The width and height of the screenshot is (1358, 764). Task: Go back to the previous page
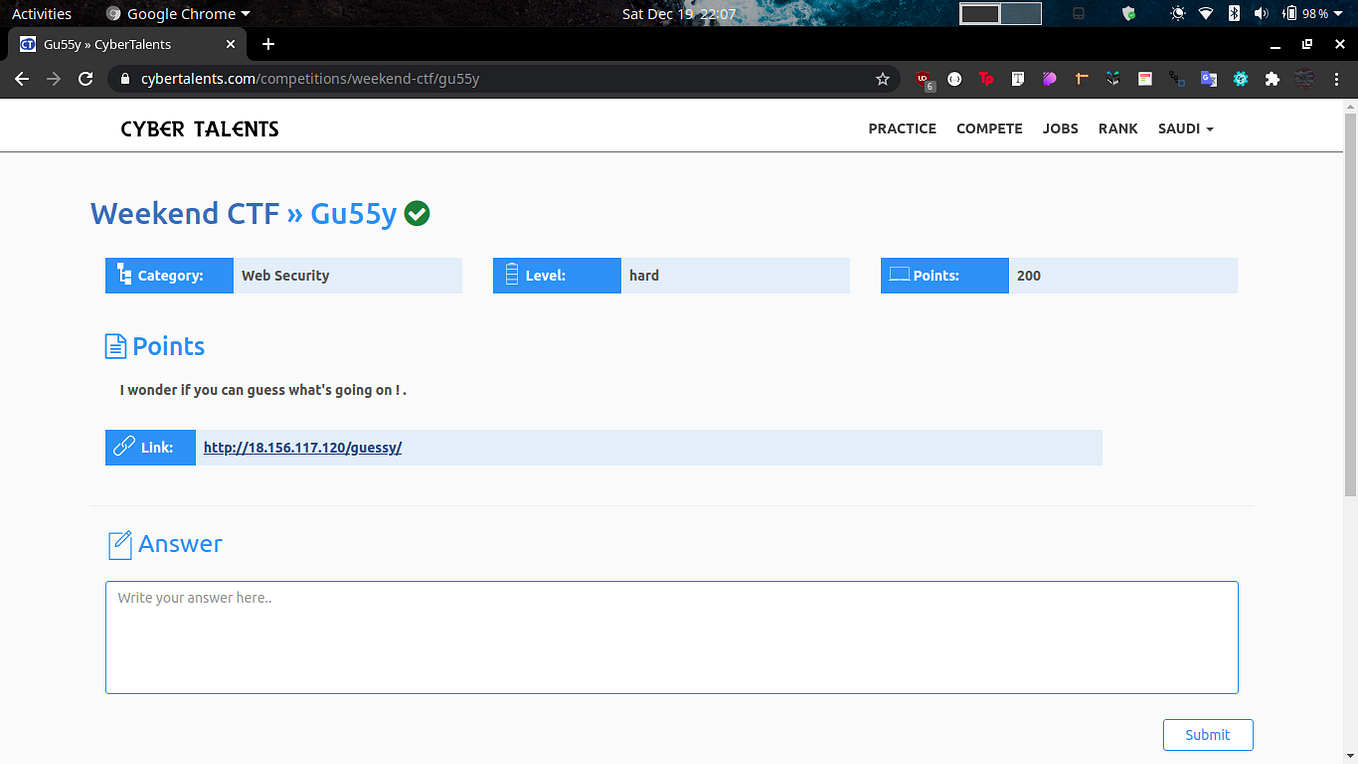point(22,79)
